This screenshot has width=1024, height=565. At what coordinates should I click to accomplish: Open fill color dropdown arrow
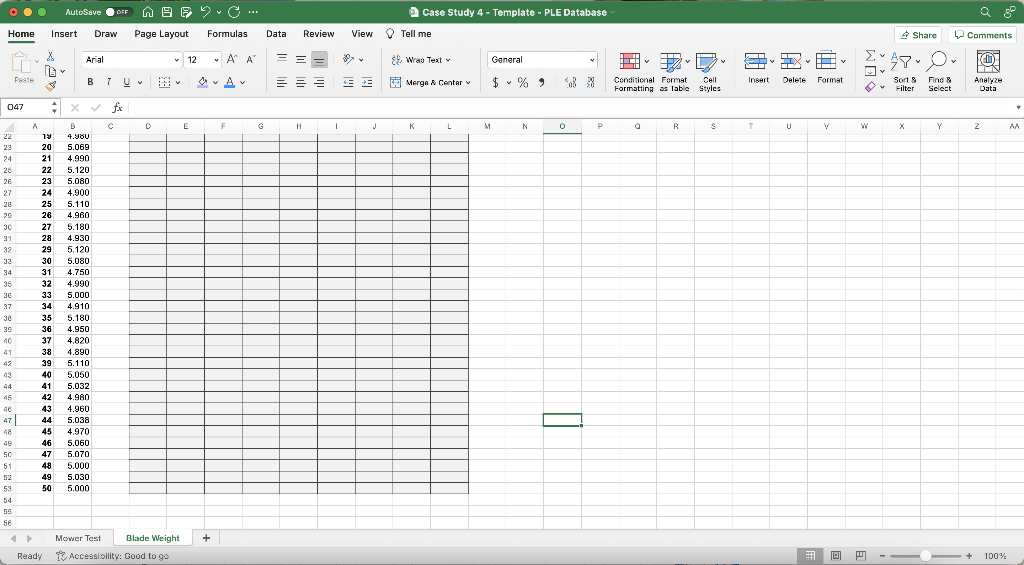[215, 83]
